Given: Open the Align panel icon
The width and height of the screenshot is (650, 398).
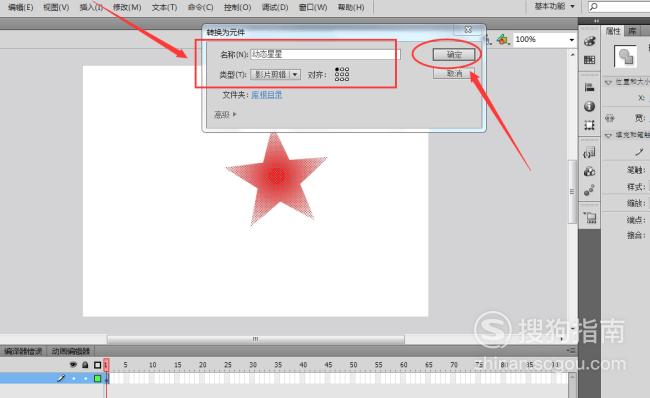Looking at the screenshot, I should coord(589,87).
